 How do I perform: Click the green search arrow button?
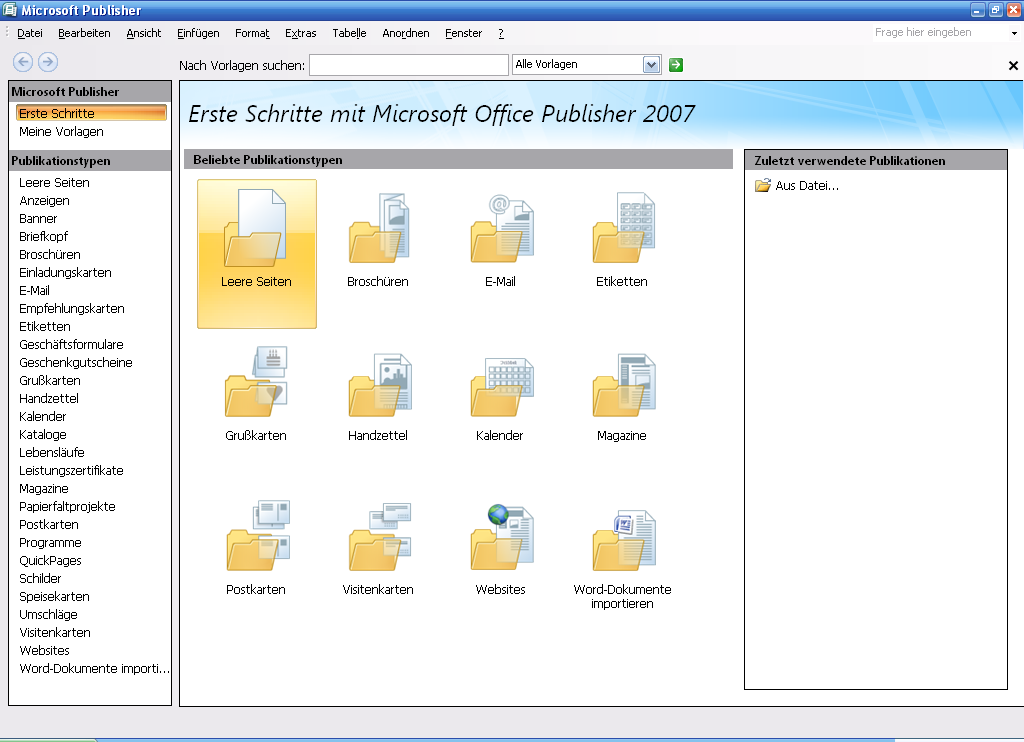click(x=677, y=65)
